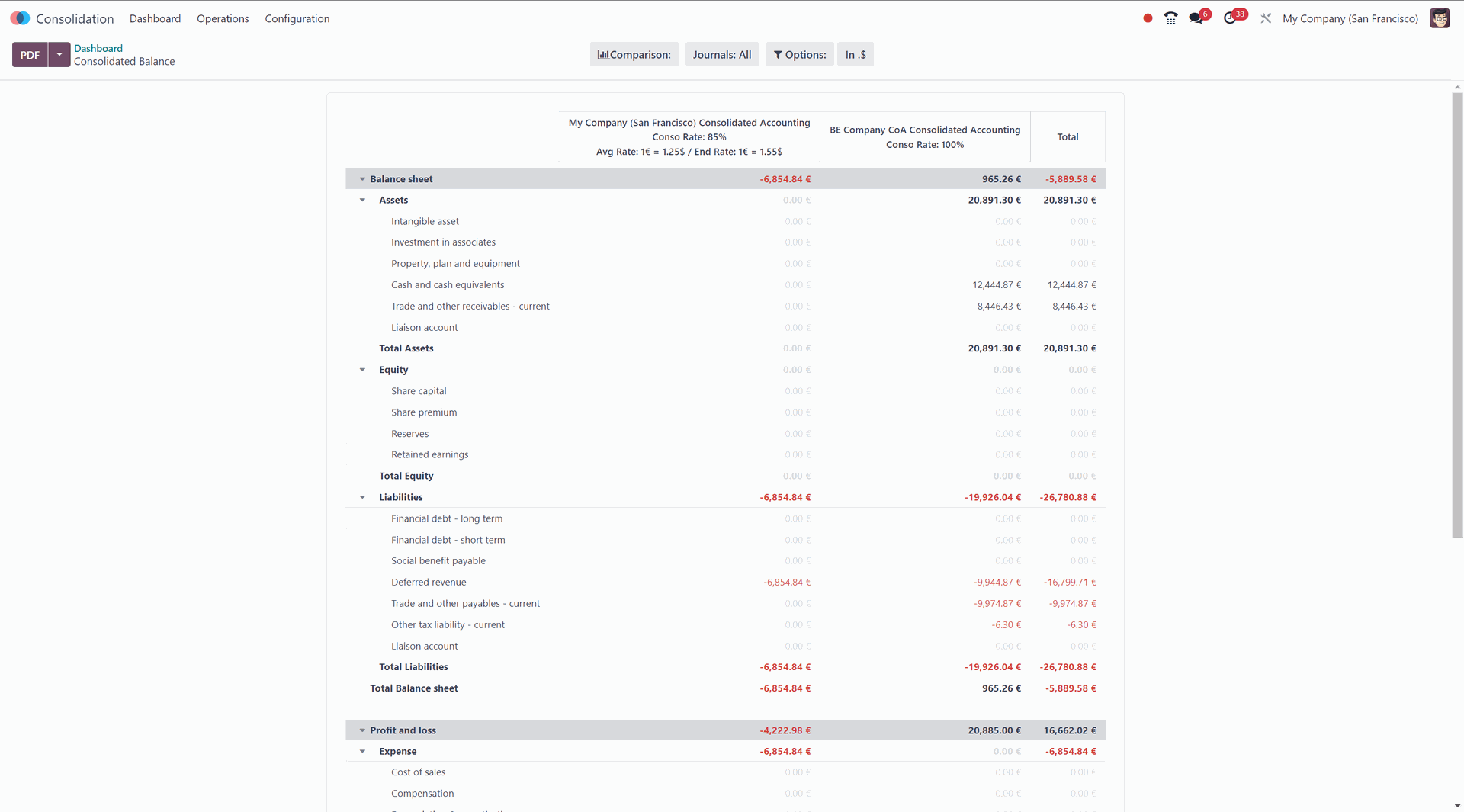
Task: Click the red recording status dot
Action: (x=1148, y=18)
